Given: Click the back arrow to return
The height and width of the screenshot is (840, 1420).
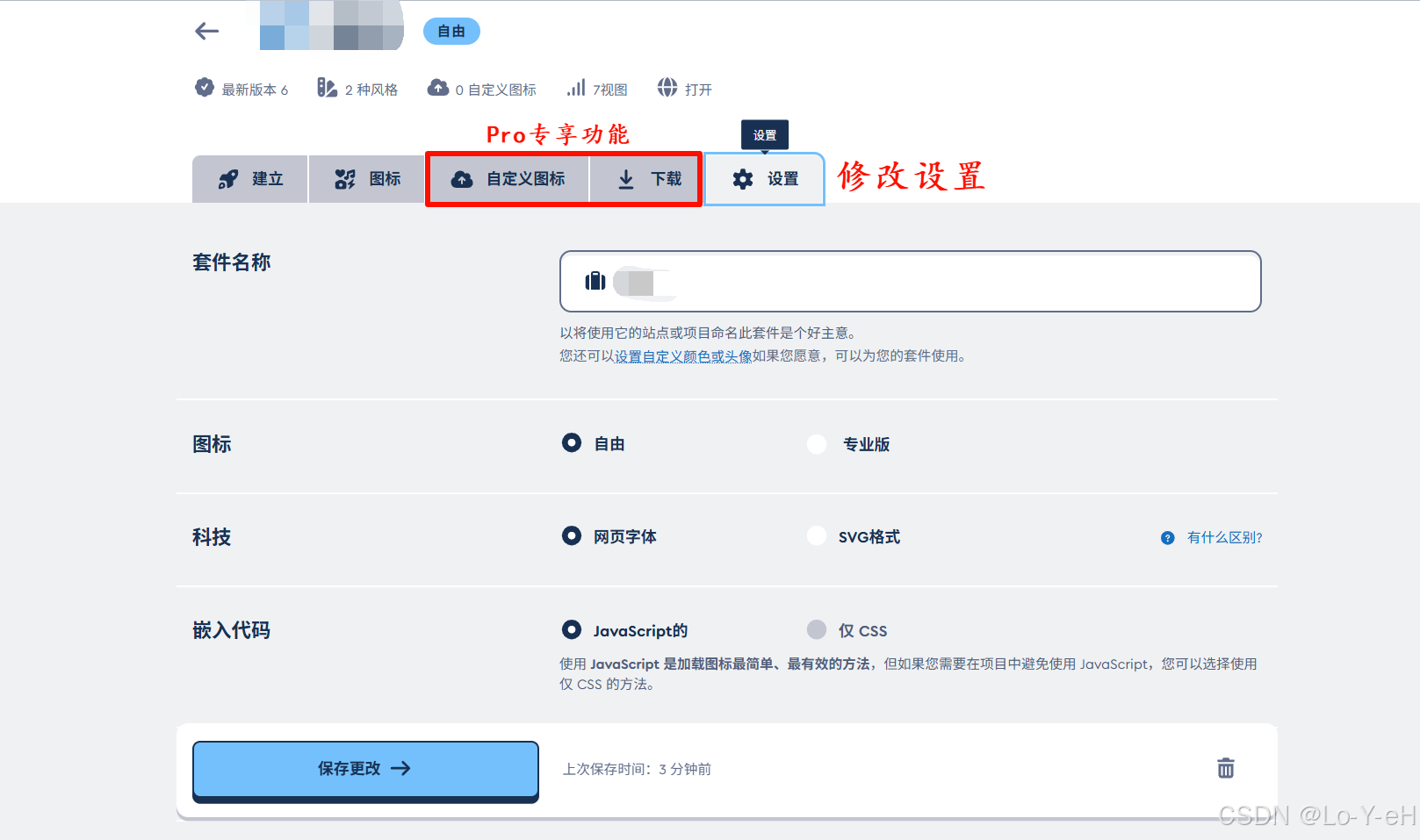Looking at the screenshot, I should (x=206, y=31).
